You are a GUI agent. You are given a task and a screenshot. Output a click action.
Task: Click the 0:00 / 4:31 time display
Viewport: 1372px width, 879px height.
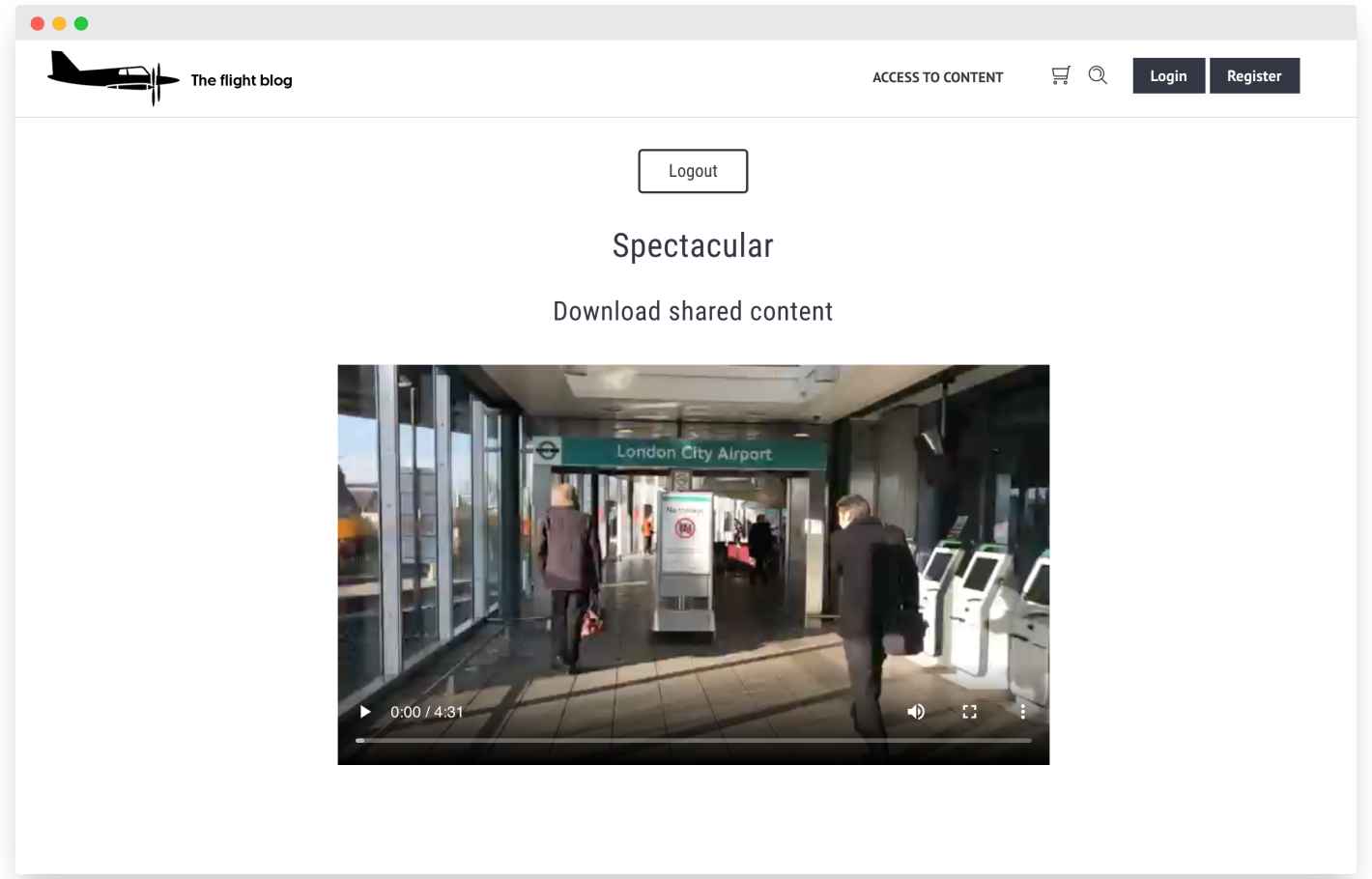pyautogui.click(x=427, y=712)
